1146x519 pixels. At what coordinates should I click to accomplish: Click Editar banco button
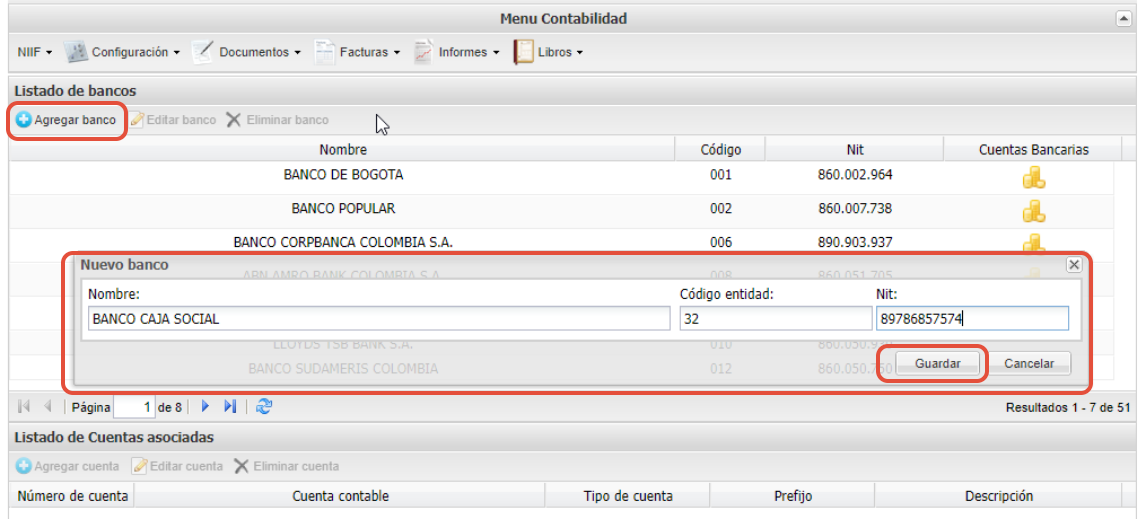(173, 120)
